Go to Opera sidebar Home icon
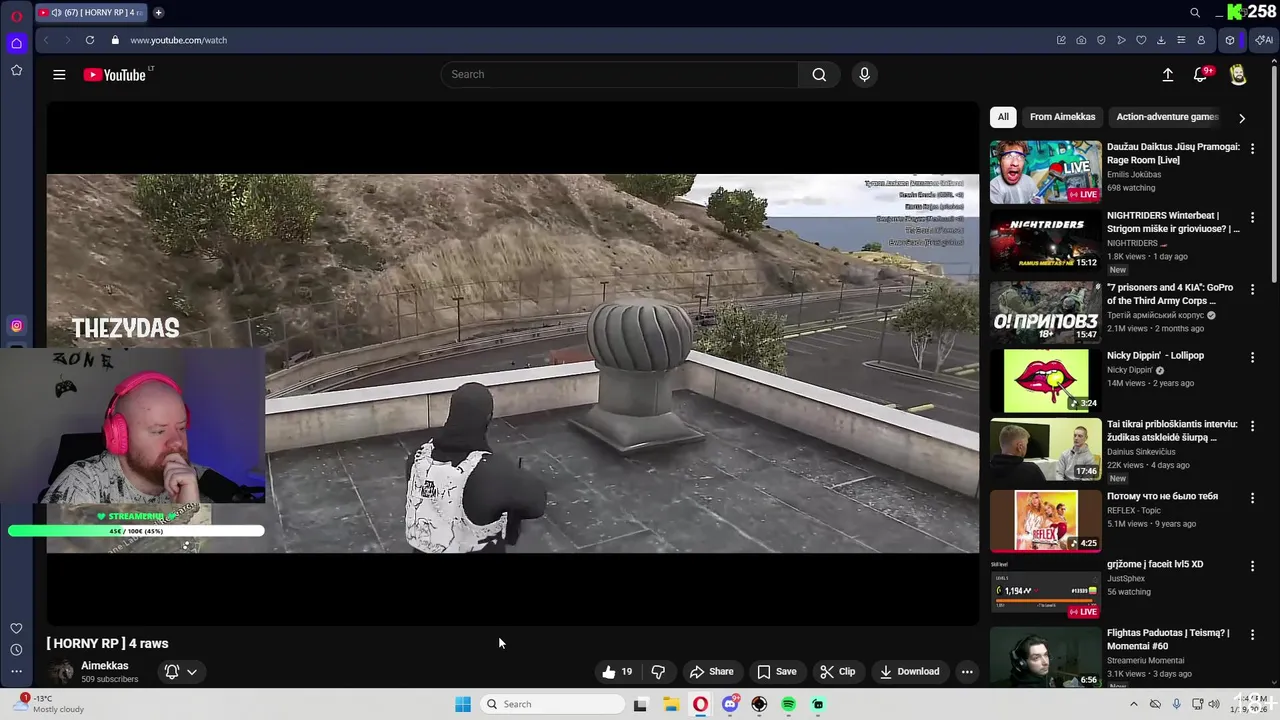The width and height of the screenshot is (1280, 720). pos(16,43)
